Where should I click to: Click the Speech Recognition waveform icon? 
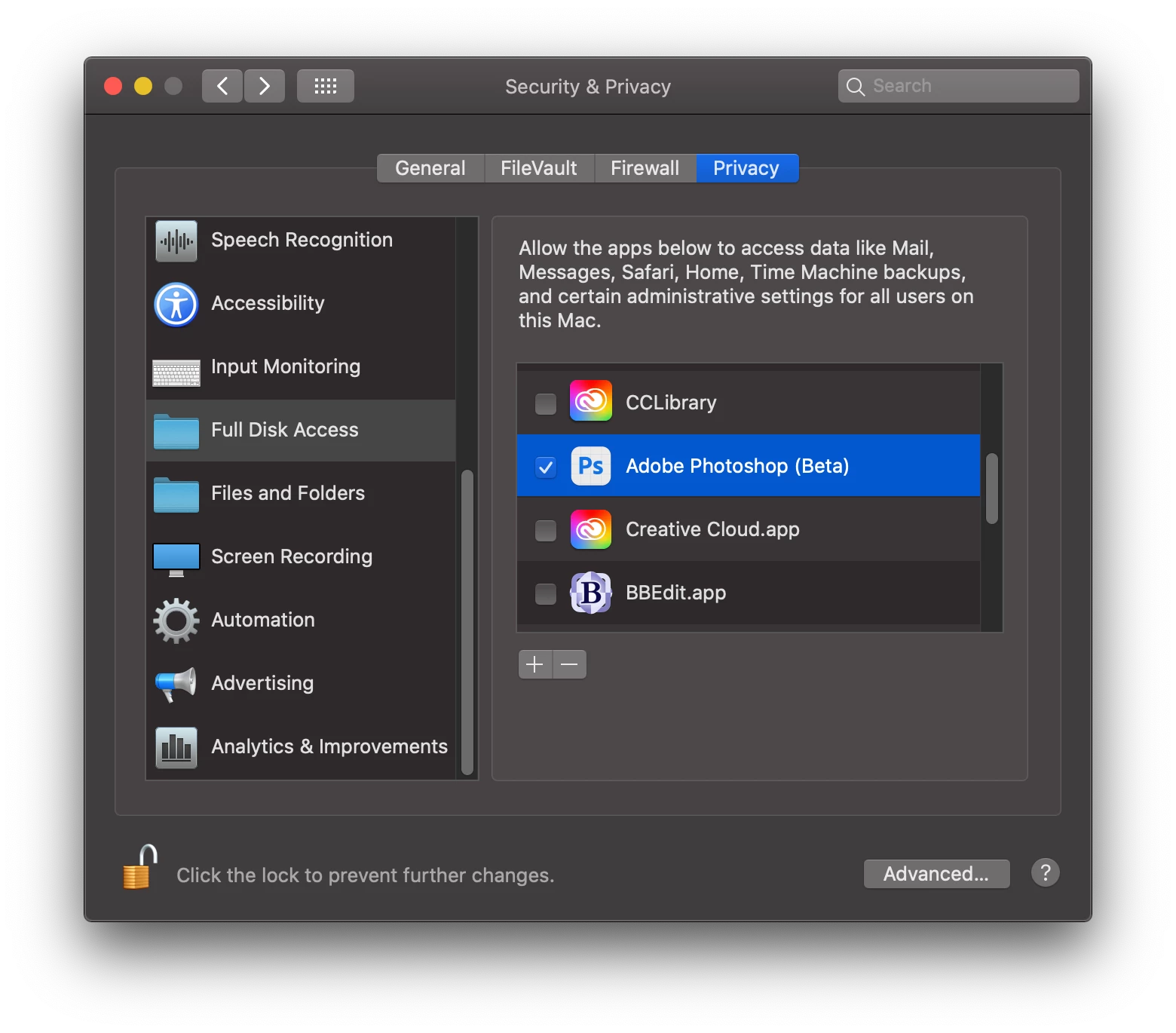176,241
